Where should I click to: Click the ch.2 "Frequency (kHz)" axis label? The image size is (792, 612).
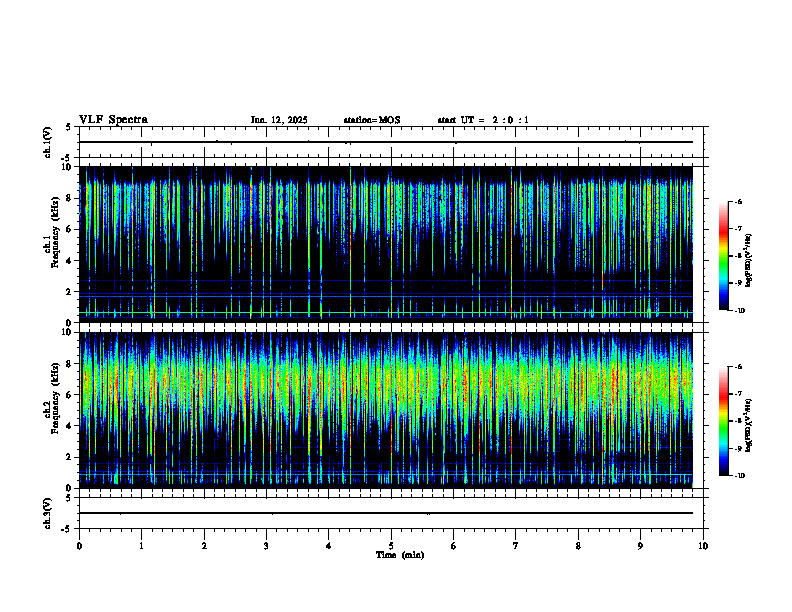55,398
